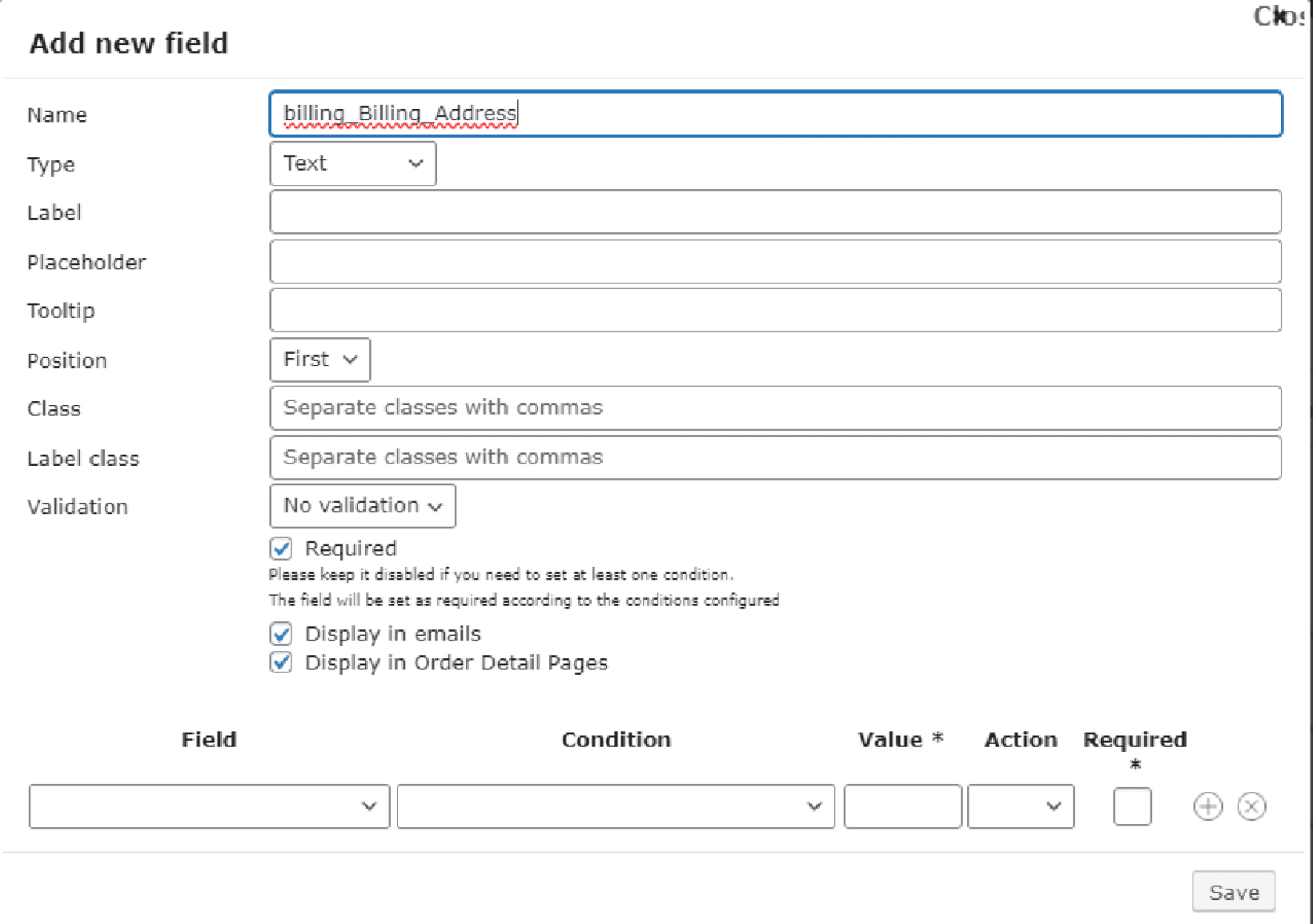
Task: Open the Action dropdown
Action: [1020, 806]
